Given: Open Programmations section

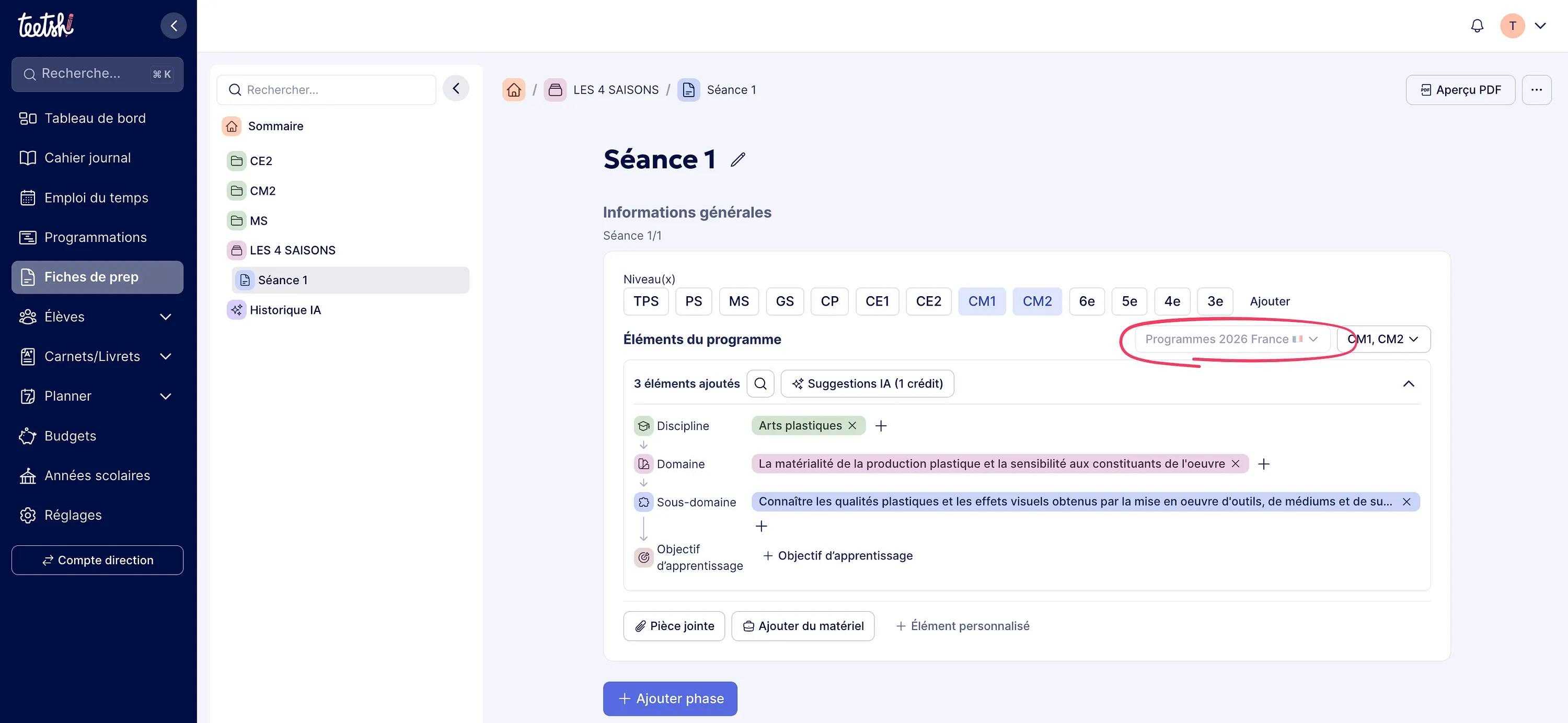Looking at the screenshot, I should click(x=97, y=237).
